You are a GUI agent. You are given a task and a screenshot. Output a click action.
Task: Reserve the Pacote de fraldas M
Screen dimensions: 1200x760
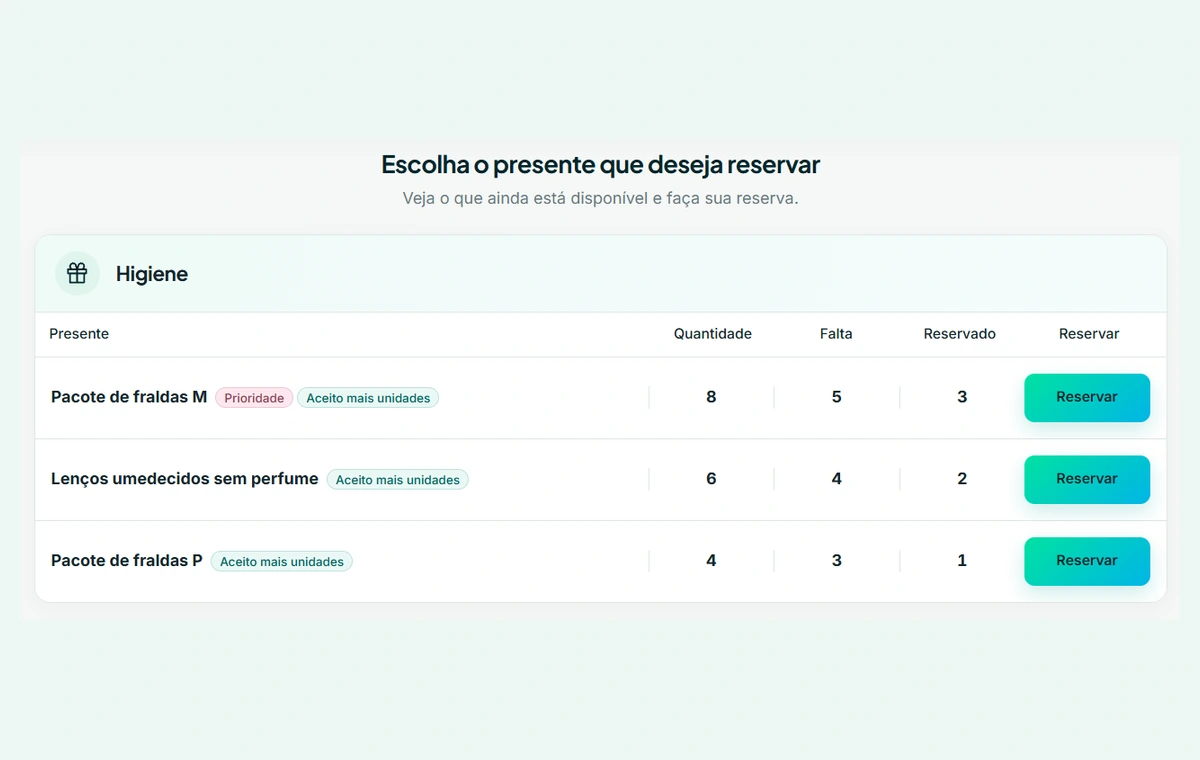point(1087,398)
